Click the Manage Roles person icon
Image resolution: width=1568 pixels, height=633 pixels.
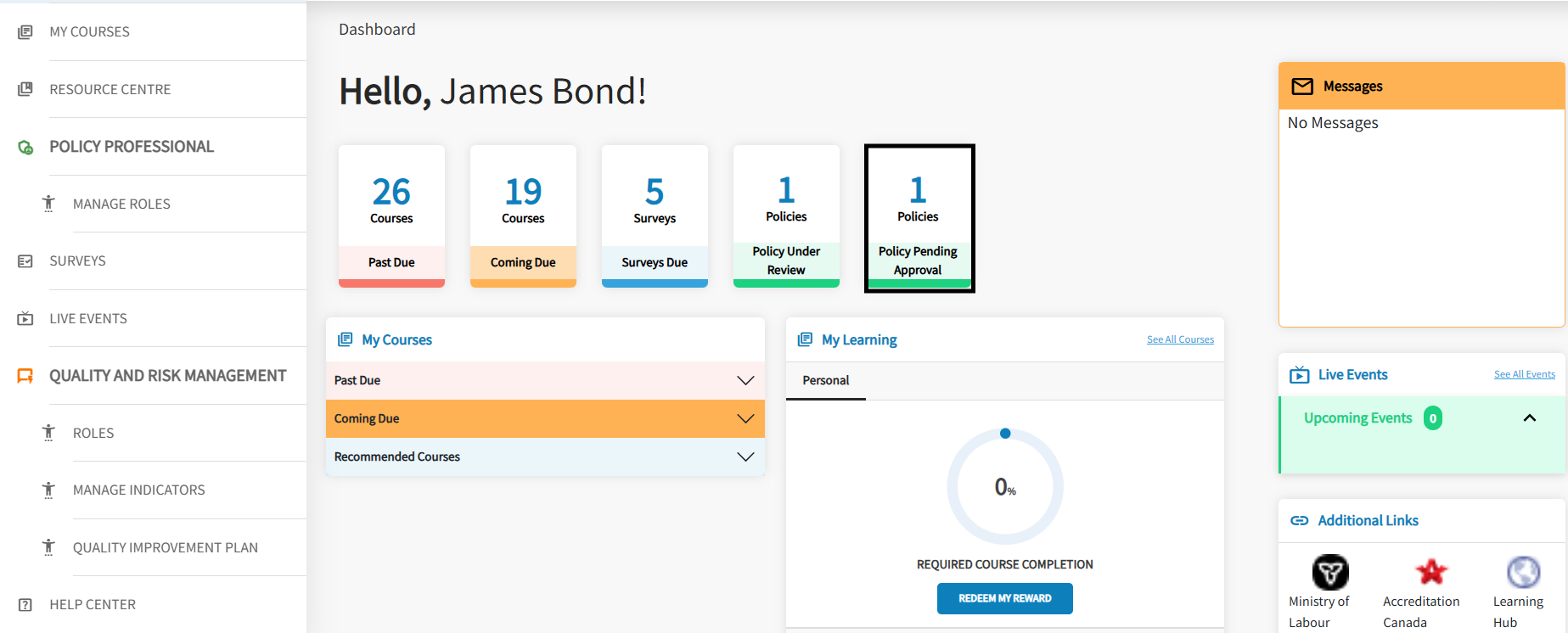pos(48,204)
